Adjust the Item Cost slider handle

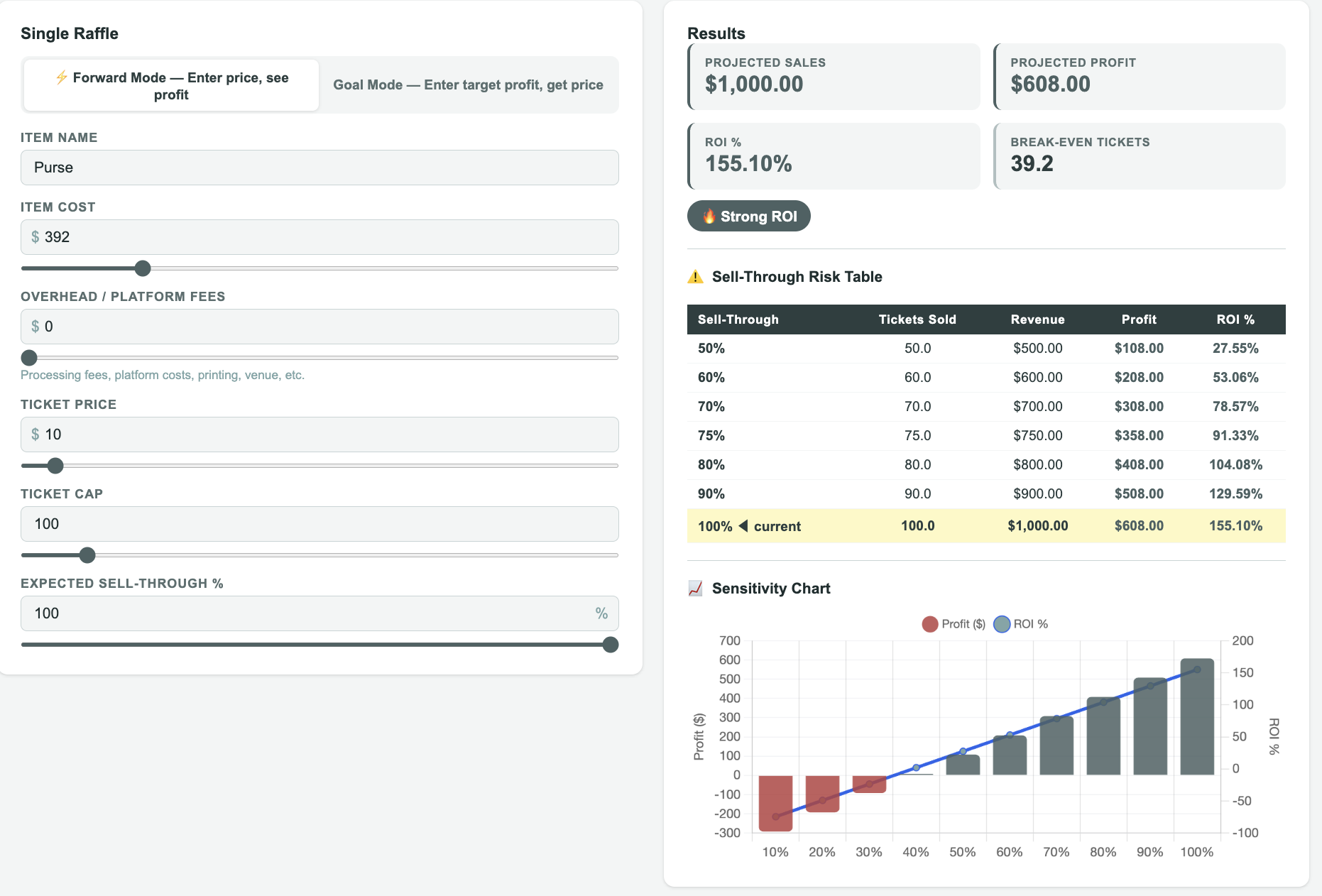coord(143,268)
